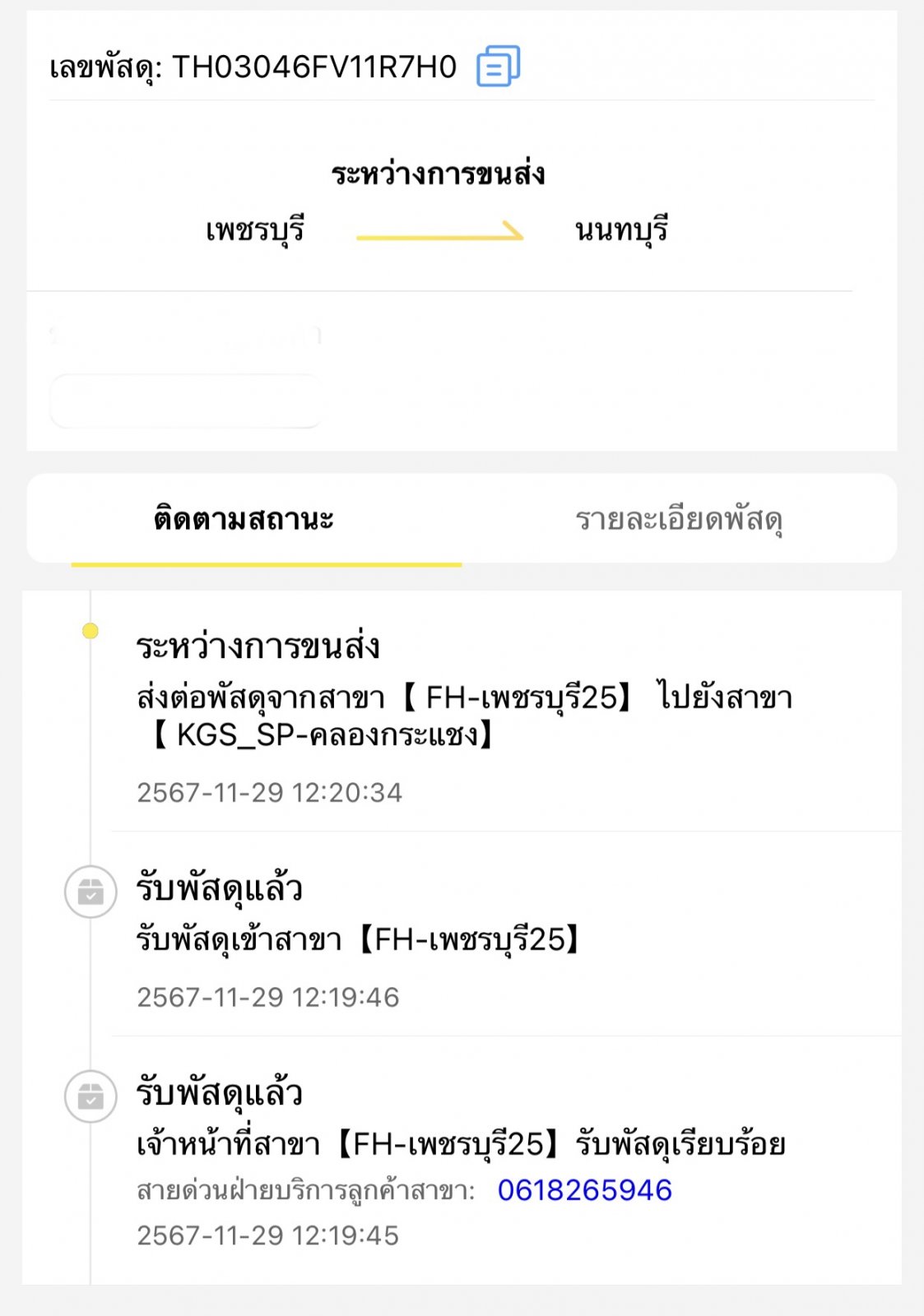Image resolution: width=924 pixels, height=1316 pixels.
Task: Open the รายละเอียดพัสดุ tab
Action: pyautogui.click(x=679, y=520)
